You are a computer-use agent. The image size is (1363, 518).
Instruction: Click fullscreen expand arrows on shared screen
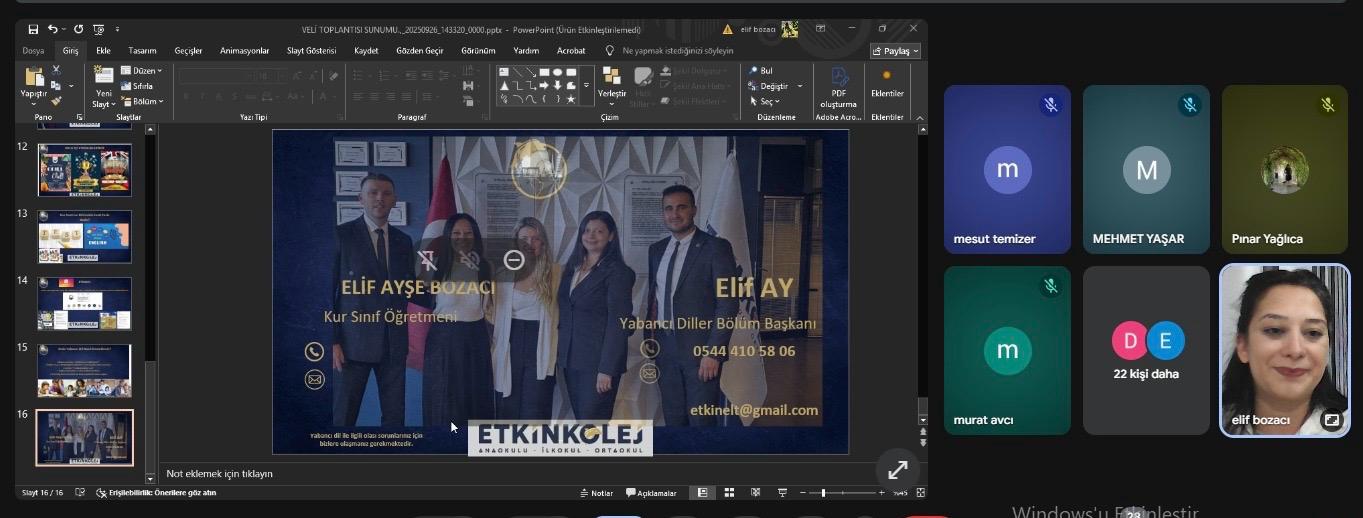pos(898,469)
